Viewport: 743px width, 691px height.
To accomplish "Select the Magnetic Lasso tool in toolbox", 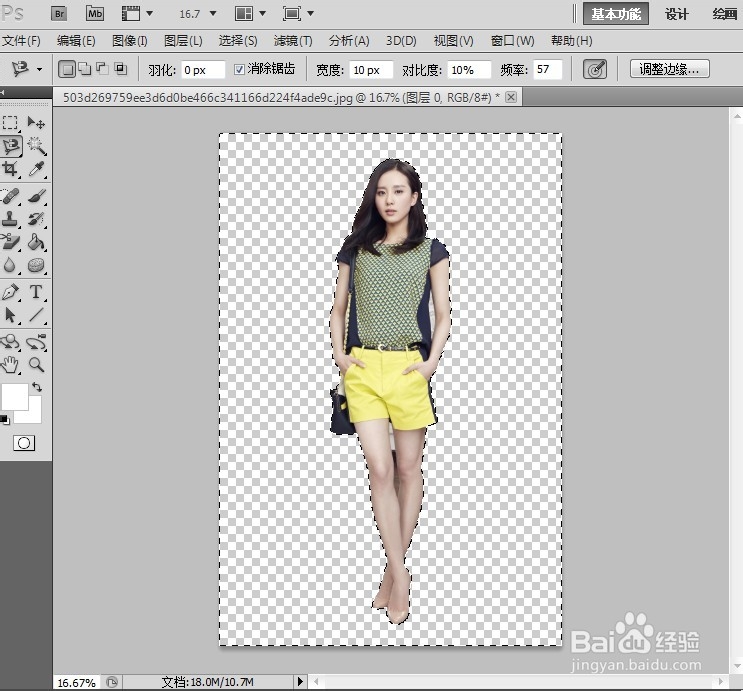I will [x=11, y=146].
